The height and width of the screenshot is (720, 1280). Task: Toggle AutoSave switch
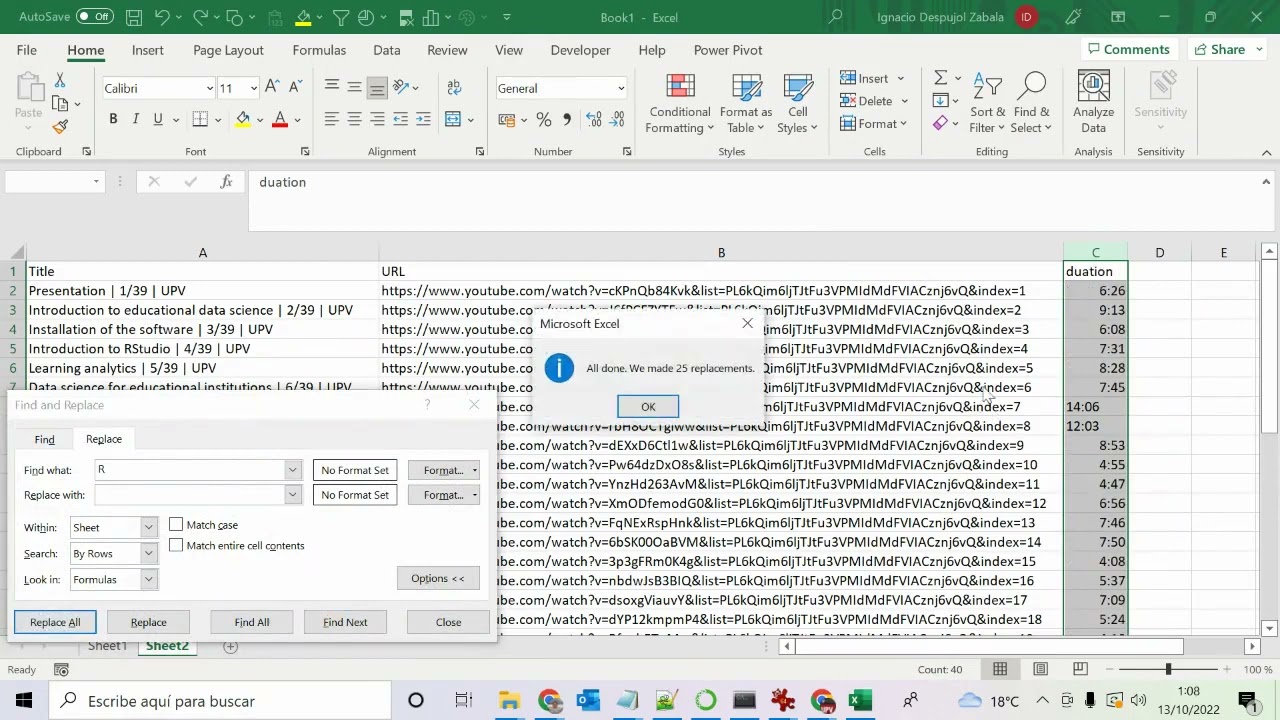tap(95, 17)
